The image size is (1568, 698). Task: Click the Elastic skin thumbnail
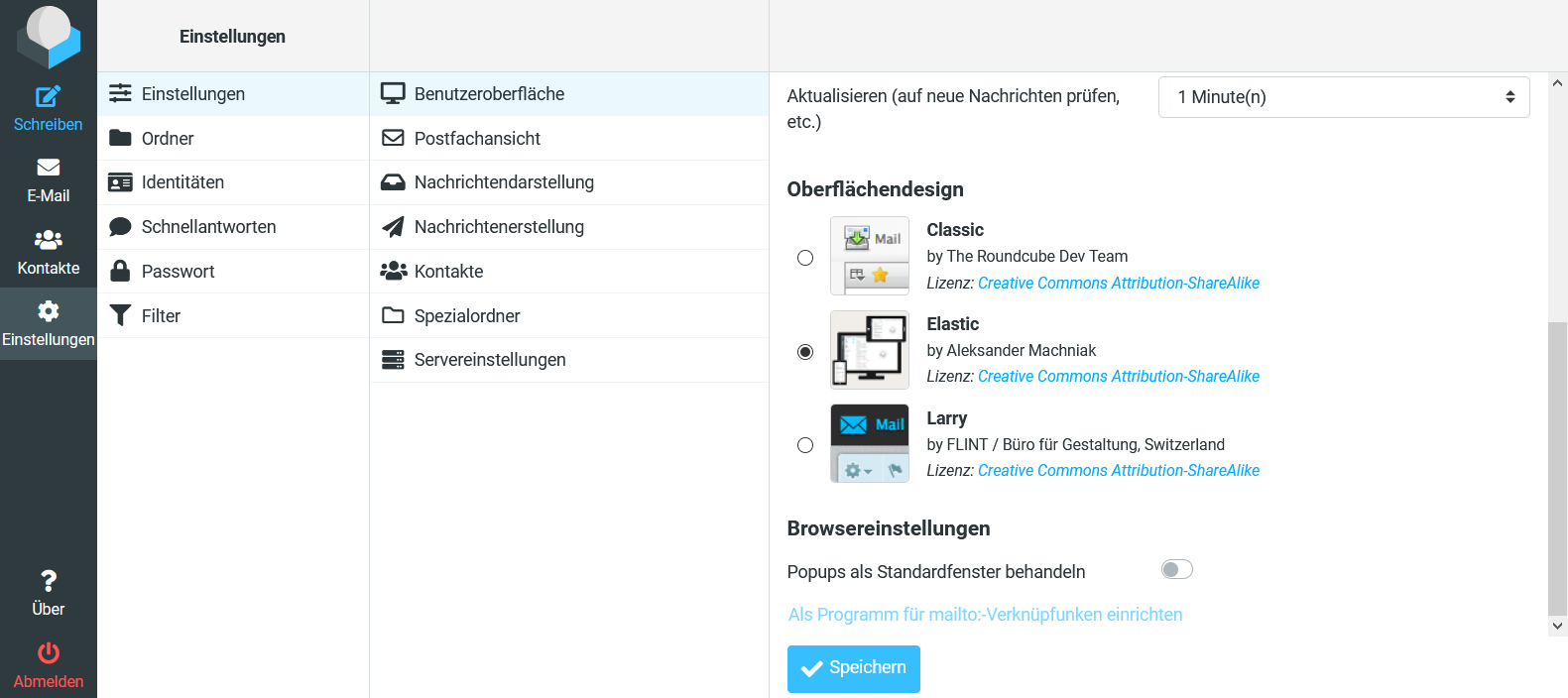[x=869, y=350]
